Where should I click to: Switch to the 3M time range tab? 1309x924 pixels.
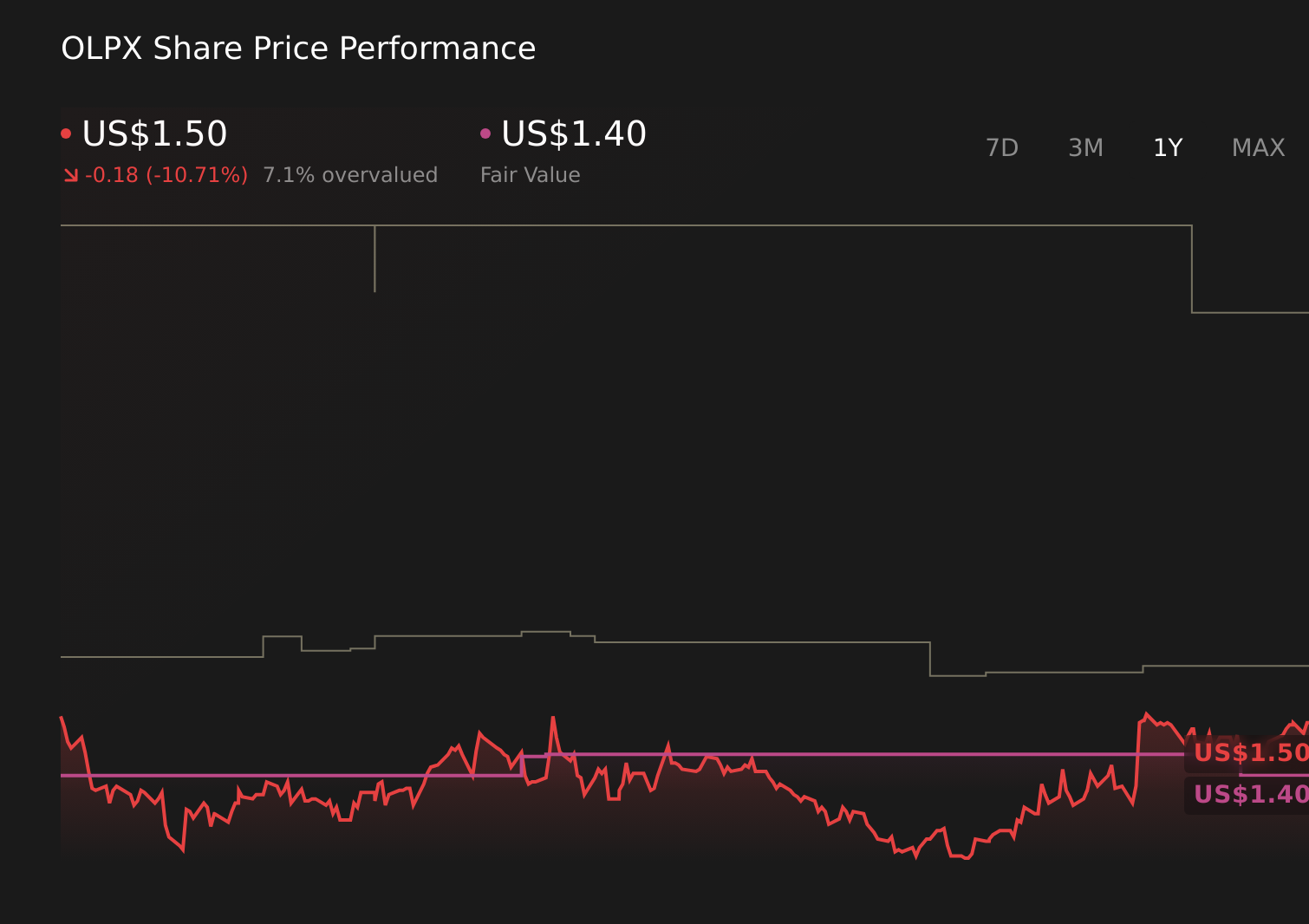click(x=1084, y=147)
